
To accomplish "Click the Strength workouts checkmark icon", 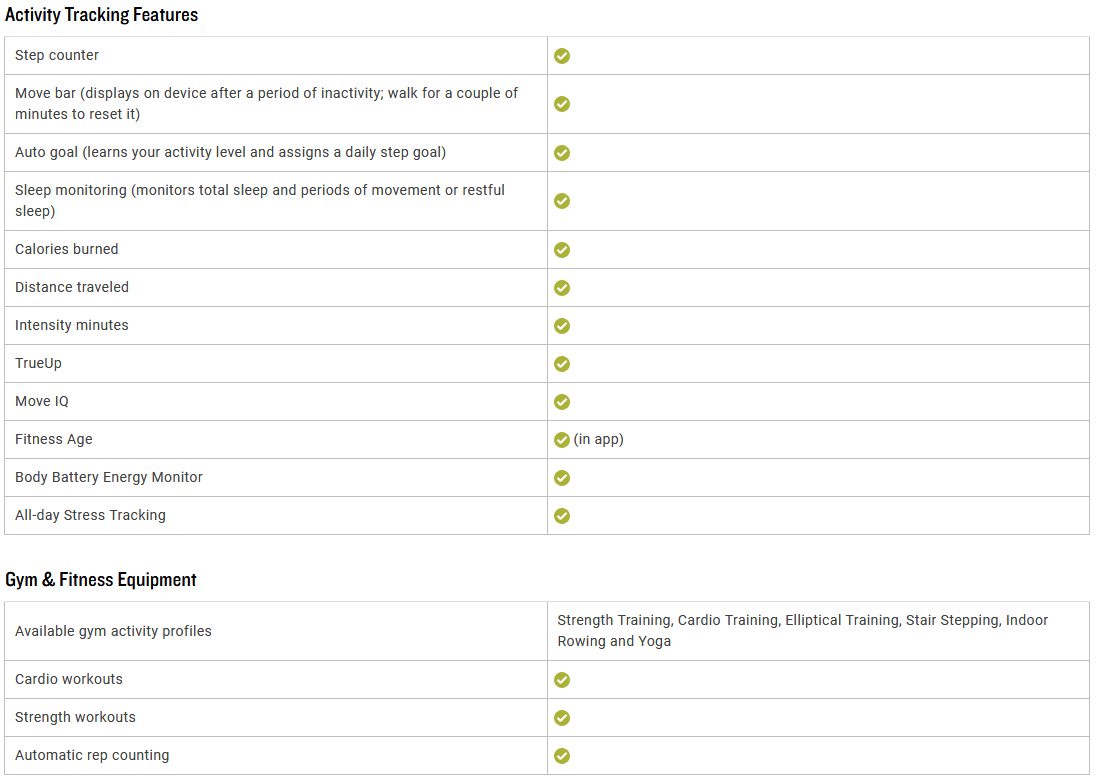I will tap(562, 718).
